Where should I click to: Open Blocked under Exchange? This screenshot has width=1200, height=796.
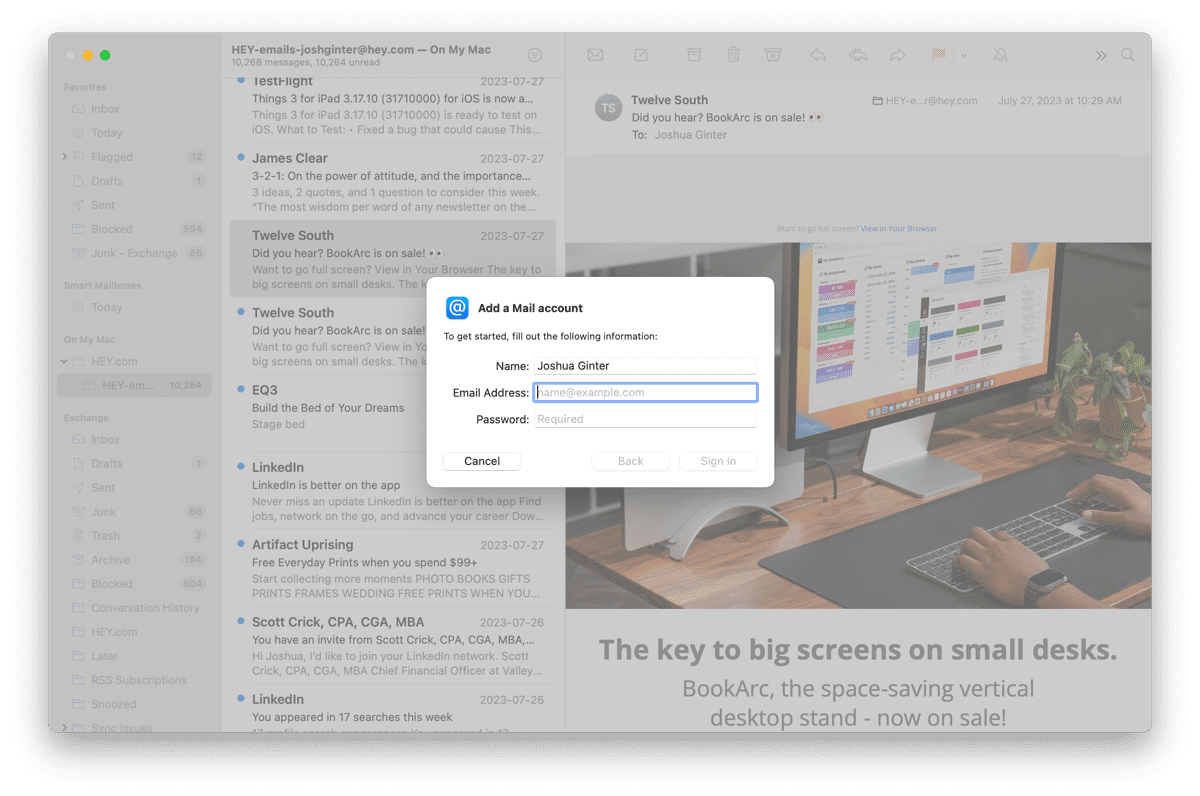pyautogui.click(x=134, y=584)
